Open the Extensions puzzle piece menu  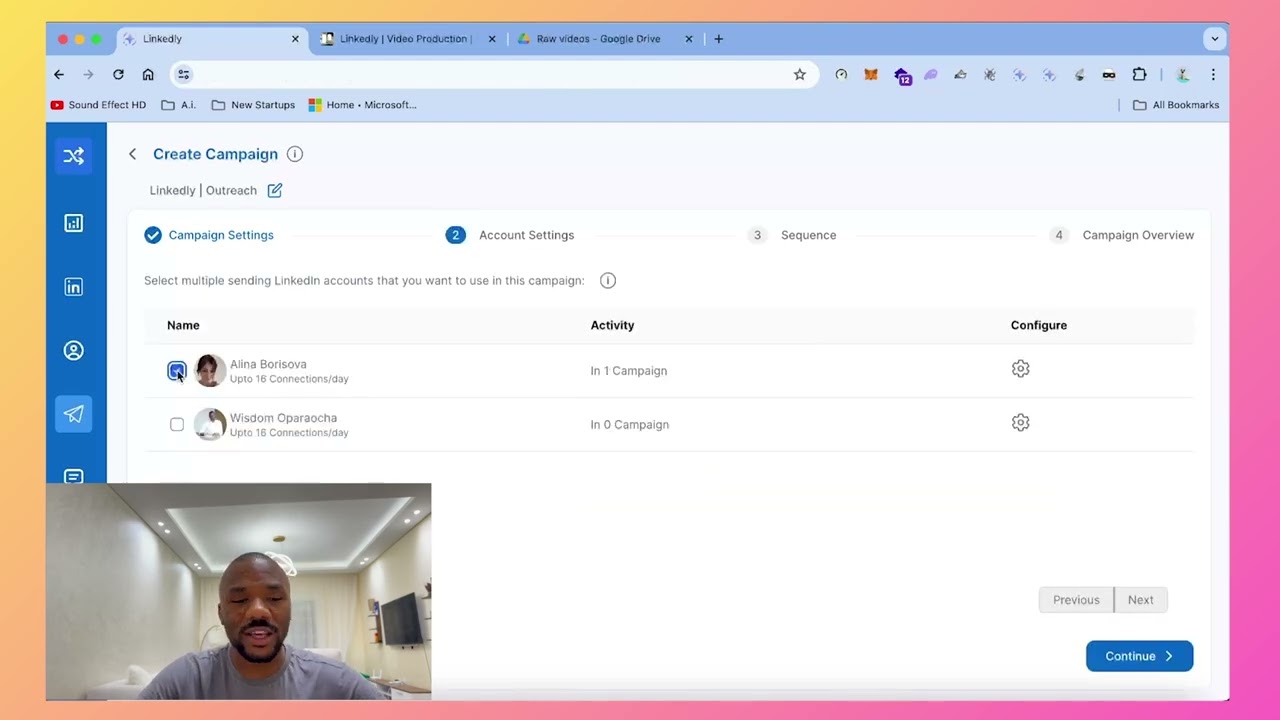tap(1139, 75)
